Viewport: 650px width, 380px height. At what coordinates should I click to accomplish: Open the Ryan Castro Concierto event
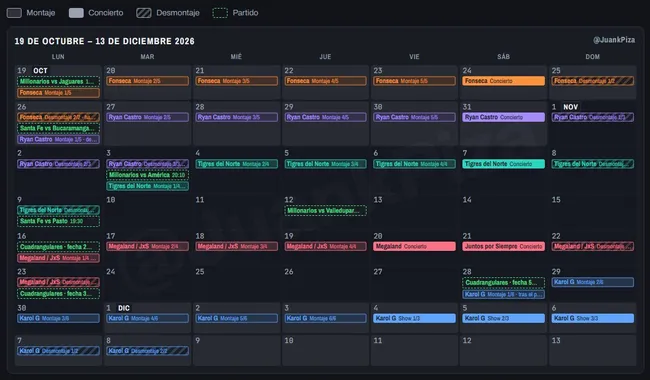point(504,117)
